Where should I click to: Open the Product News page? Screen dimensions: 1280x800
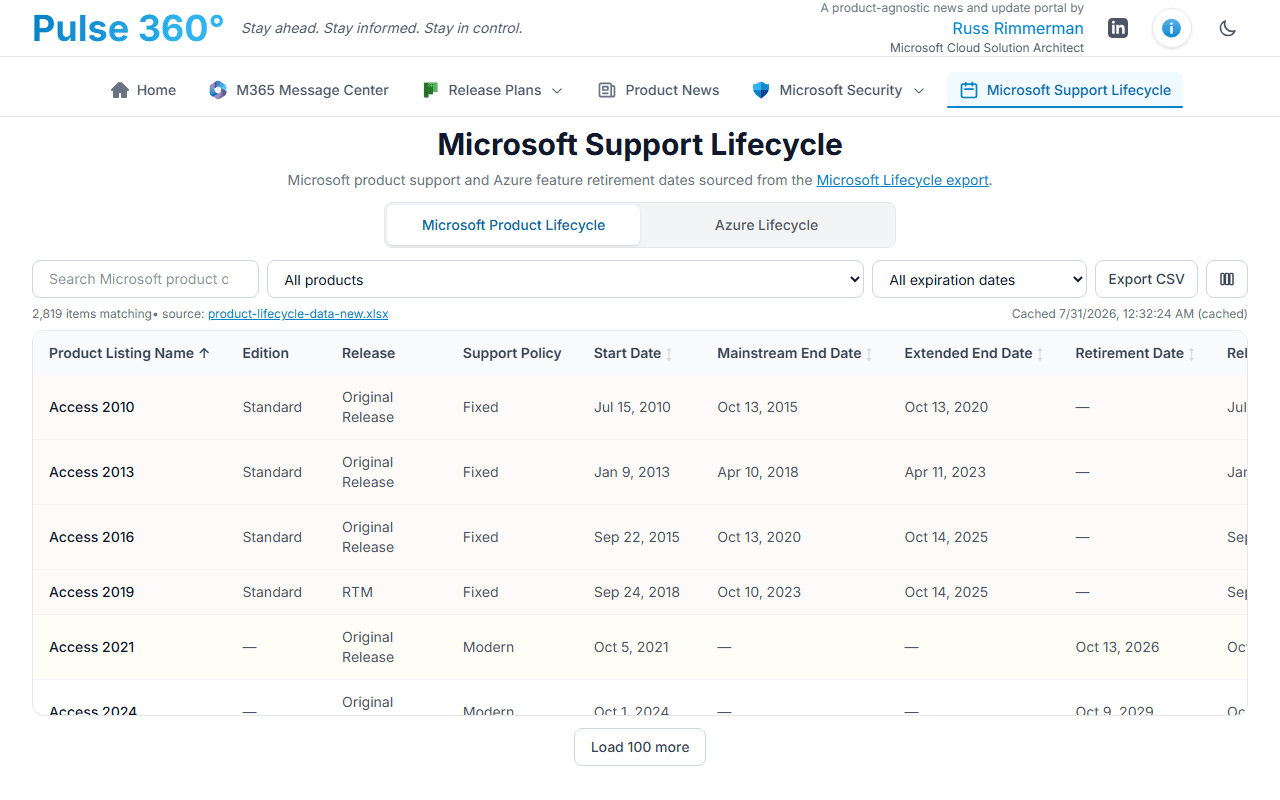click(x=658, y=90)
